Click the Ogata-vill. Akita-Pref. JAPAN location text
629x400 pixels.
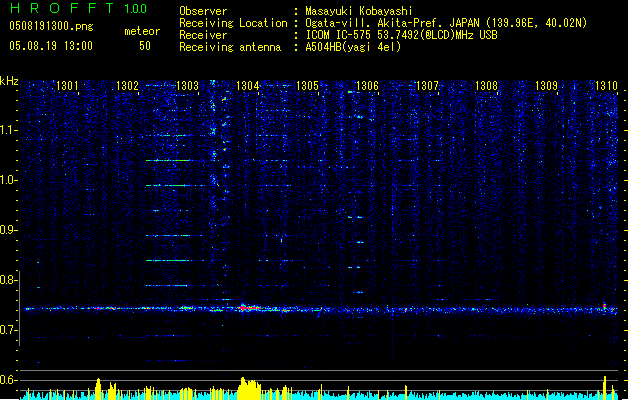point(446,23)
